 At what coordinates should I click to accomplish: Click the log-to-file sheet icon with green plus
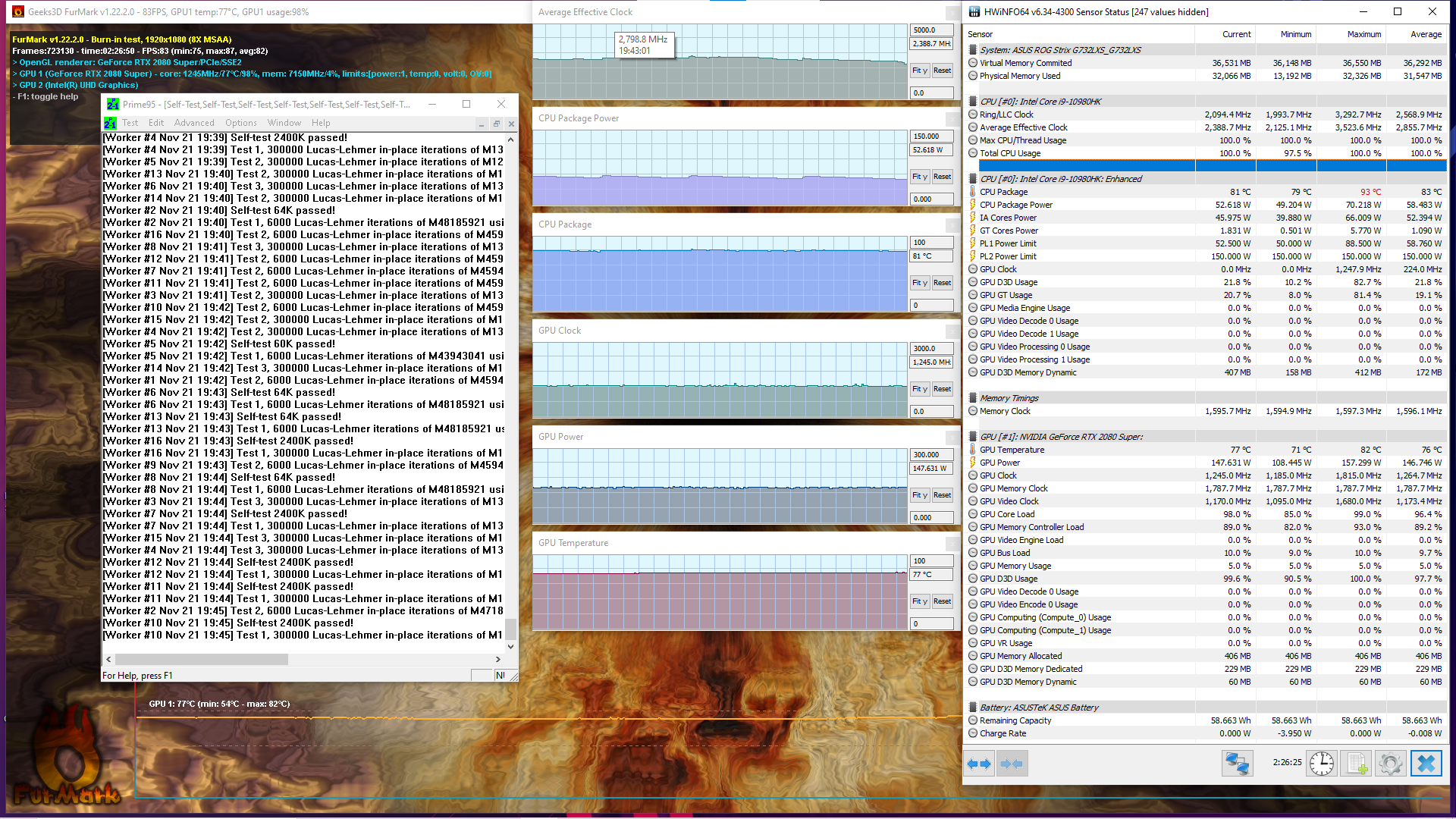click(x=1356, y=763)
